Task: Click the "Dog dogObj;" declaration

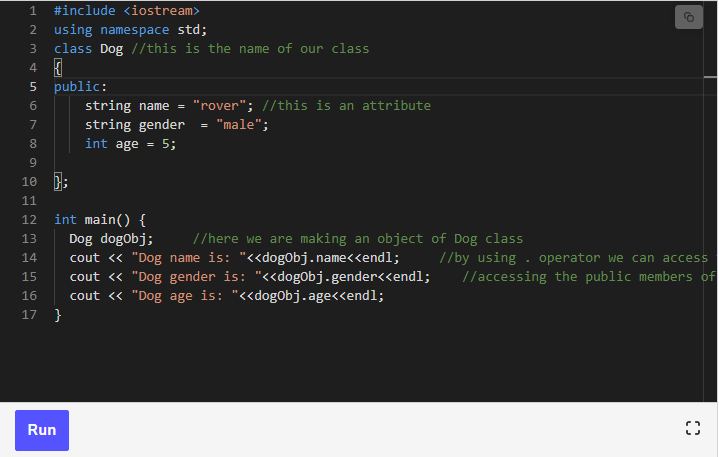Action: click(x=111, y=239)
